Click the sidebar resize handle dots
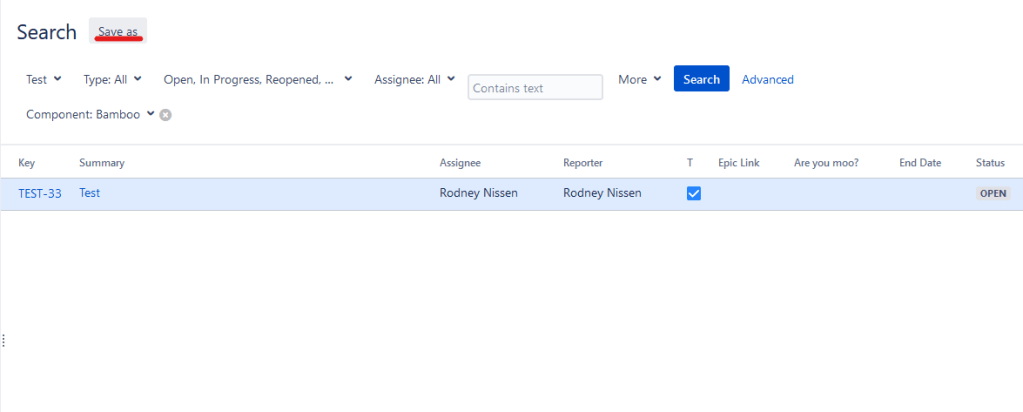This screenshot has height=412, width=1023. [4, 341]
